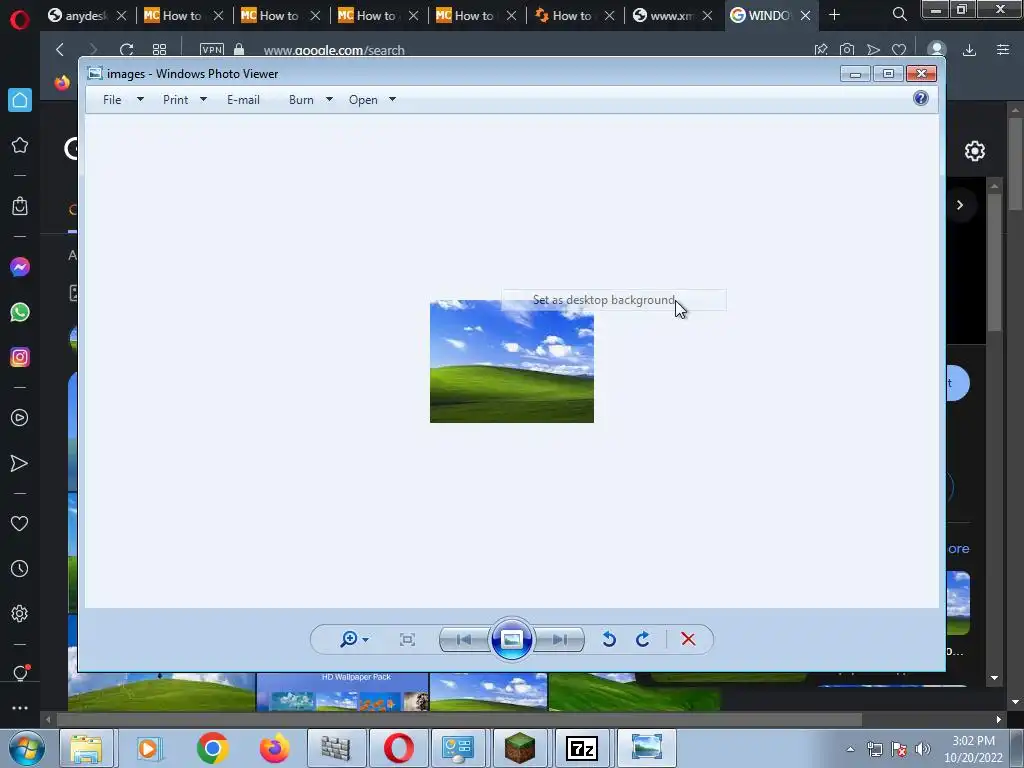The image size is (1024, 768).
Task: Click the page's vertical scrollbar thumb
Action: click(1016, 163)
